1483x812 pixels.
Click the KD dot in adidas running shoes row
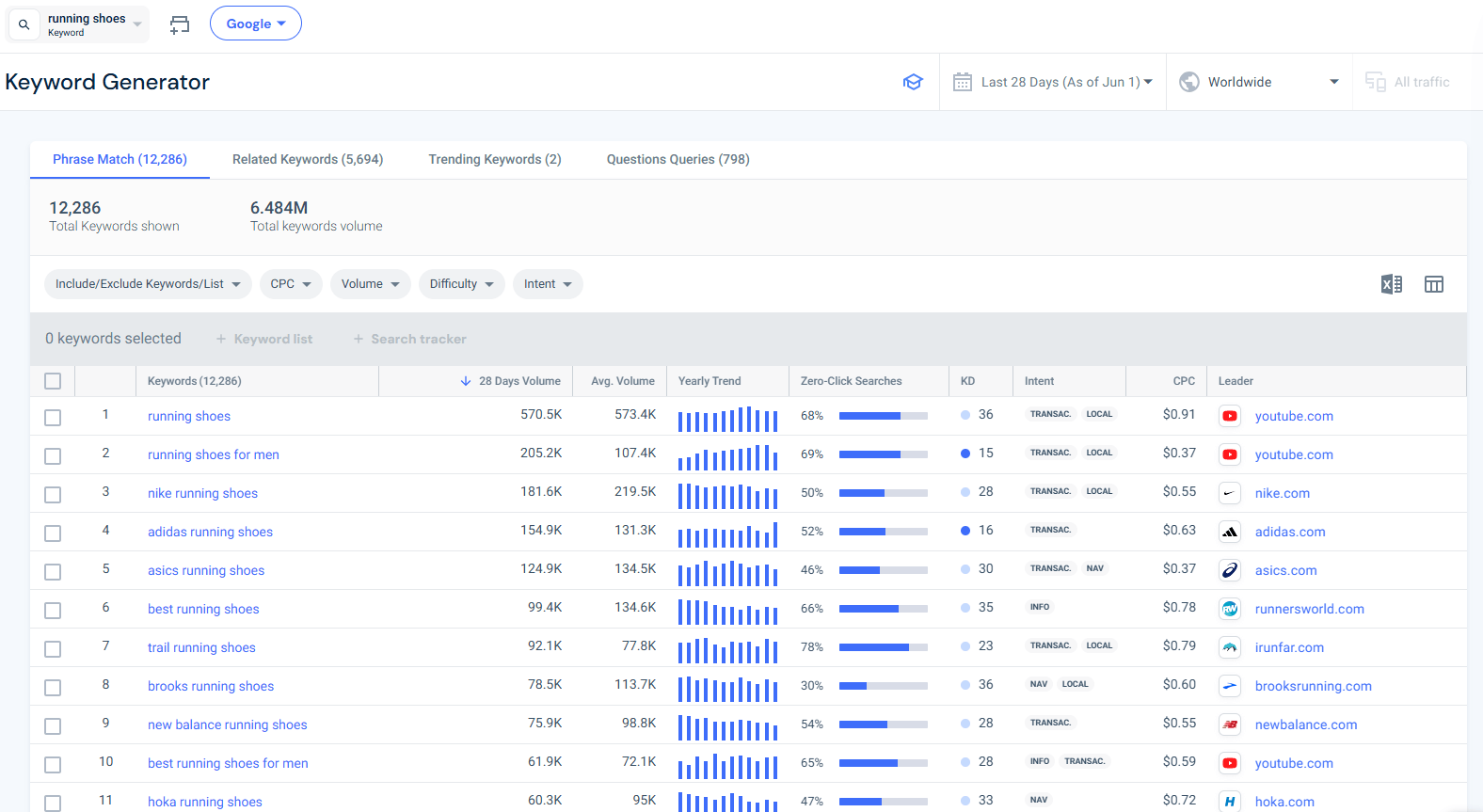pos(965,531)
